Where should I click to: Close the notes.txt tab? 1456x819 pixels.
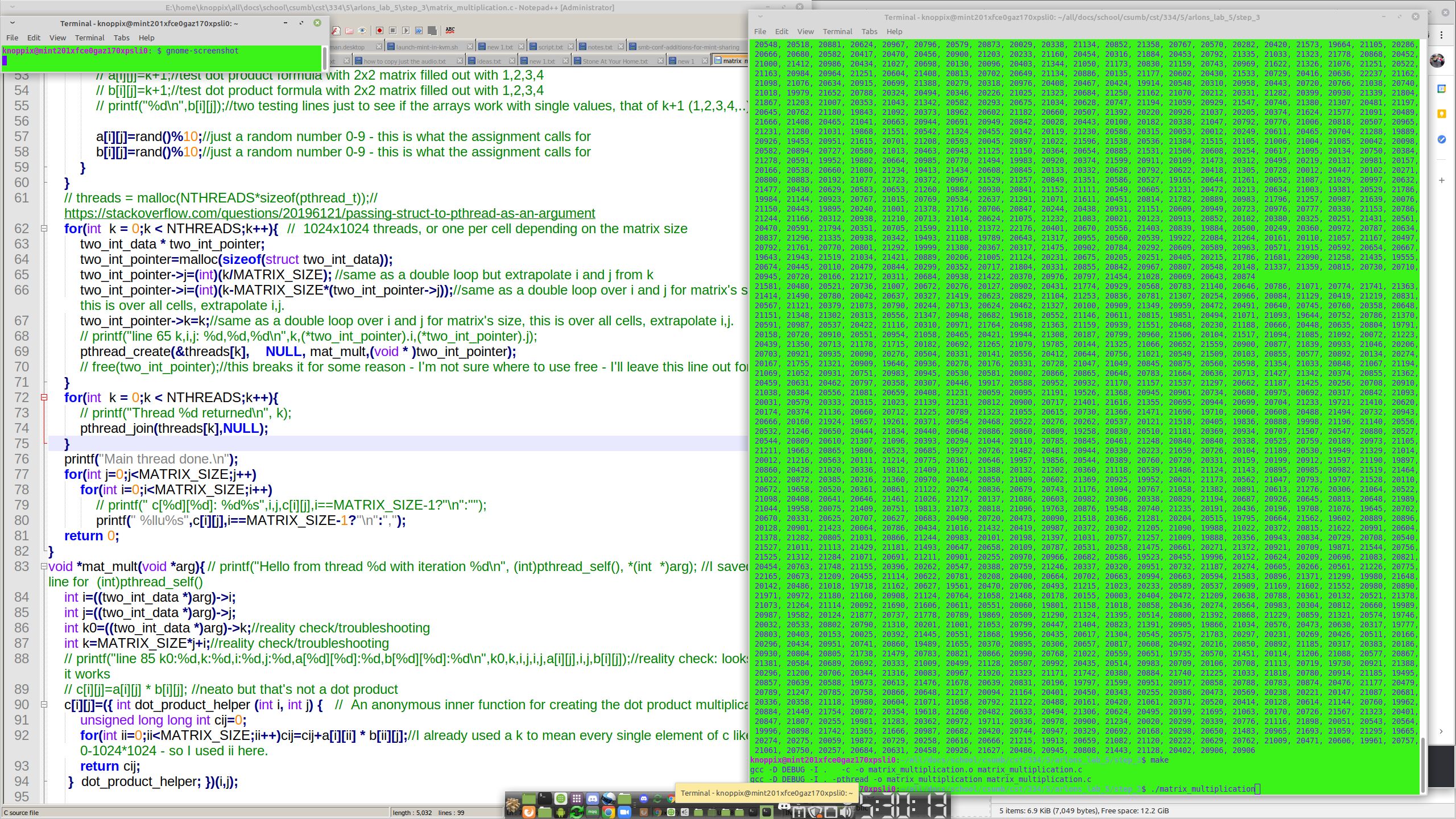(x=621, y=47)
